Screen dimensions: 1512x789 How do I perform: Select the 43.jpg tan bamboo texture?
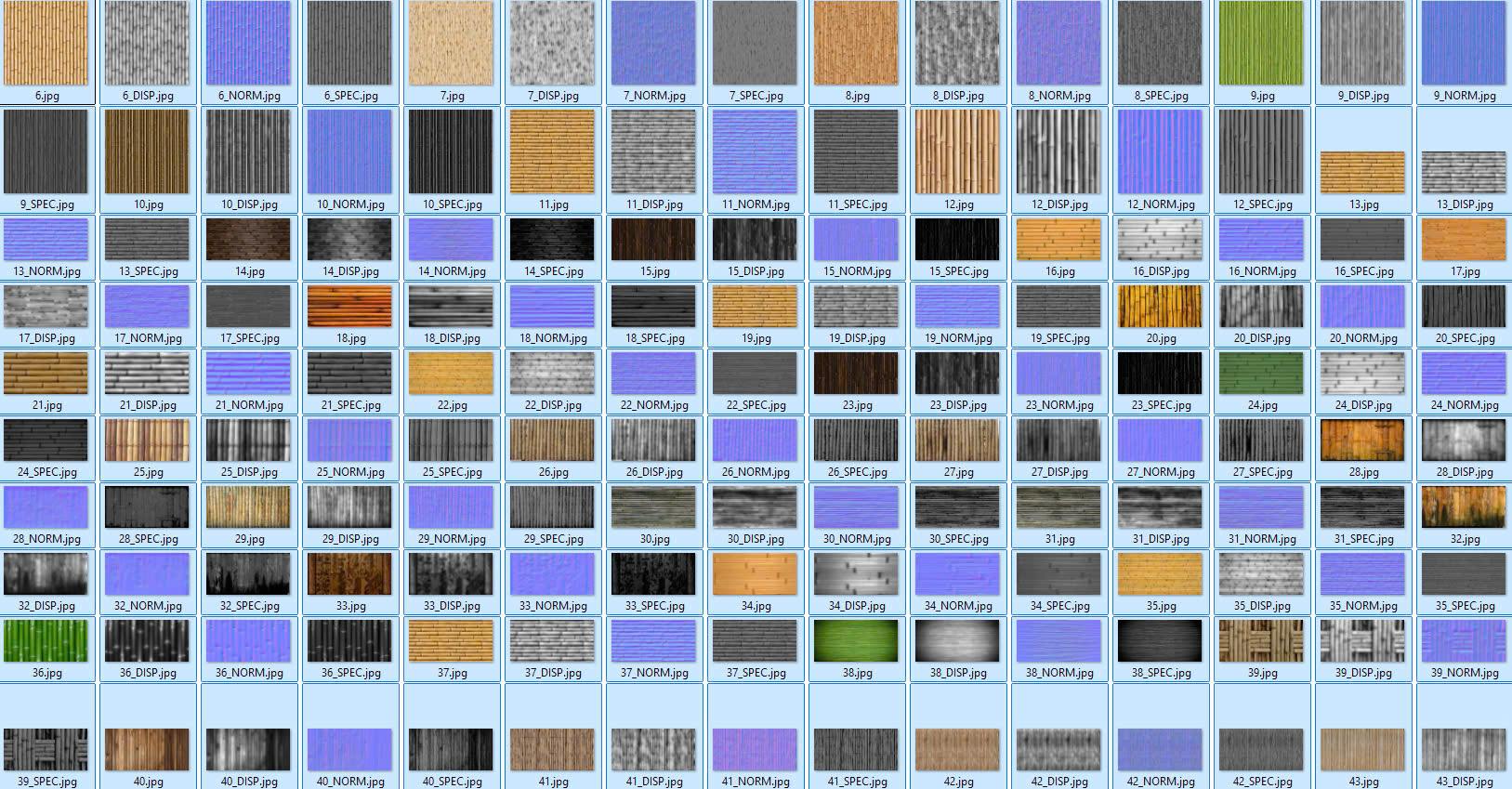(x=1362, y=749)
